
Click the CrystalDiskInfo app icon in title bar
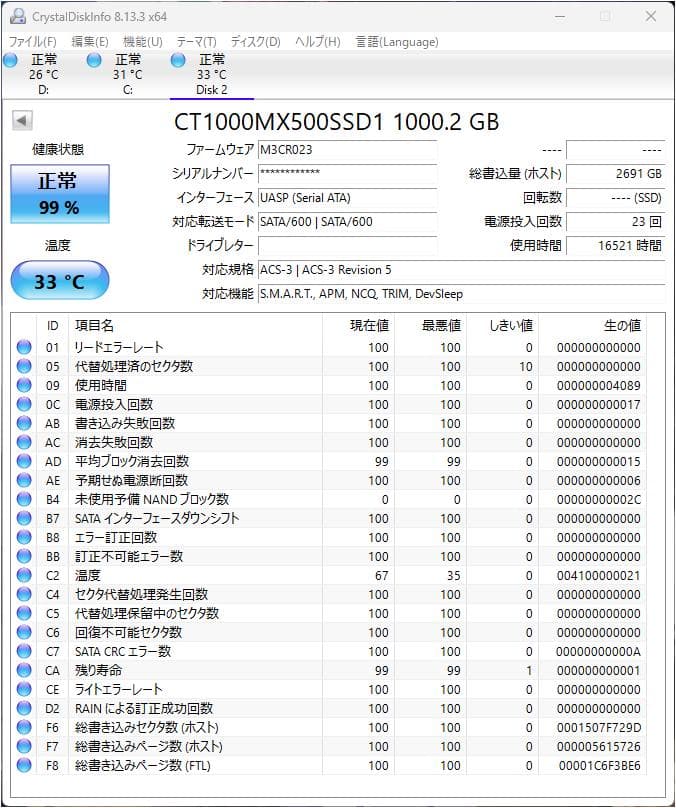[18, 16]
